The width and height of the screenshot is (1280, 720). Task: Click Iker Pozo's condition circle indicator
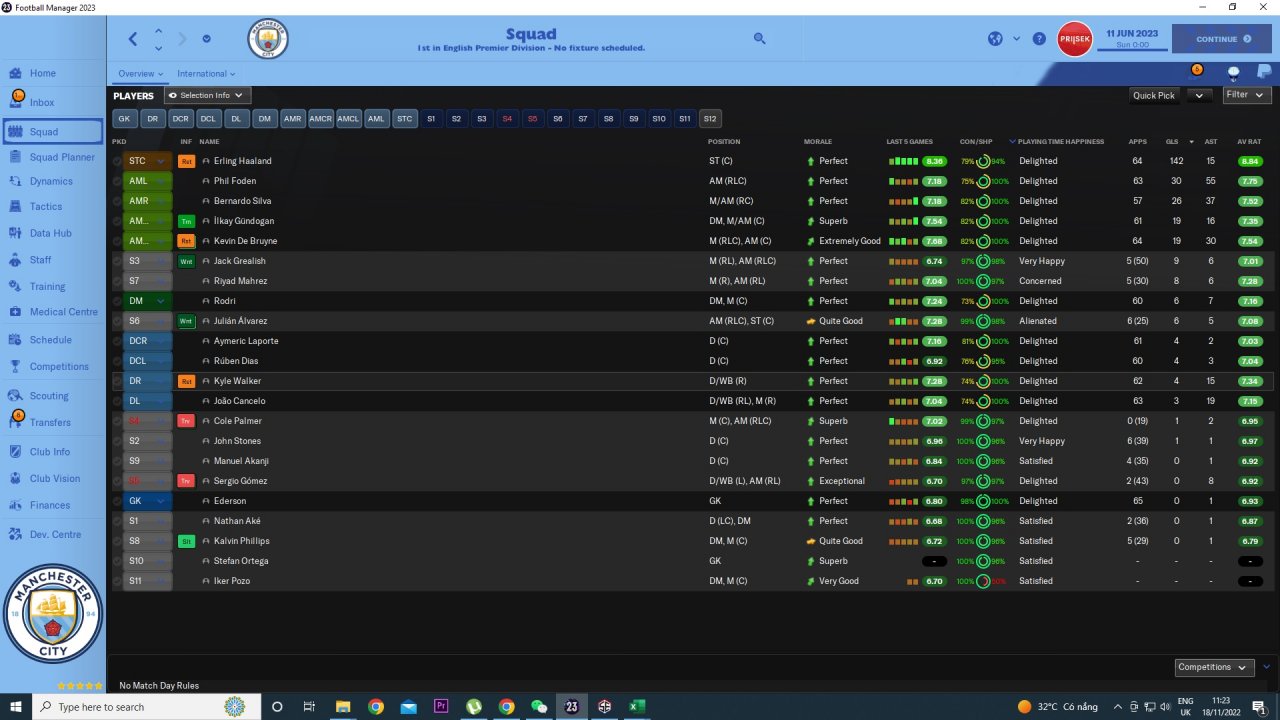pos(983,581)
